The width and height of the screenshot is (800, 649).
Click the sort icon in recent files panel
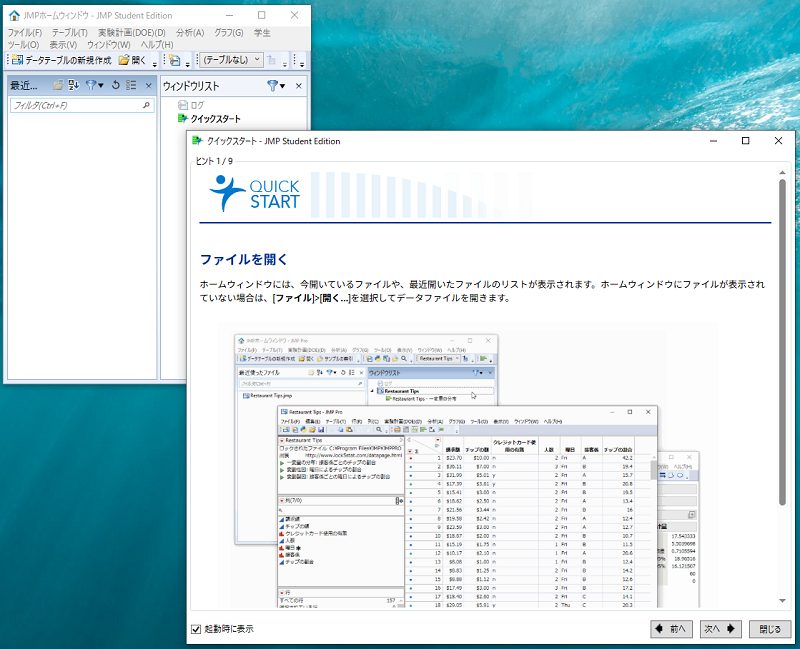tap(73, 86)
